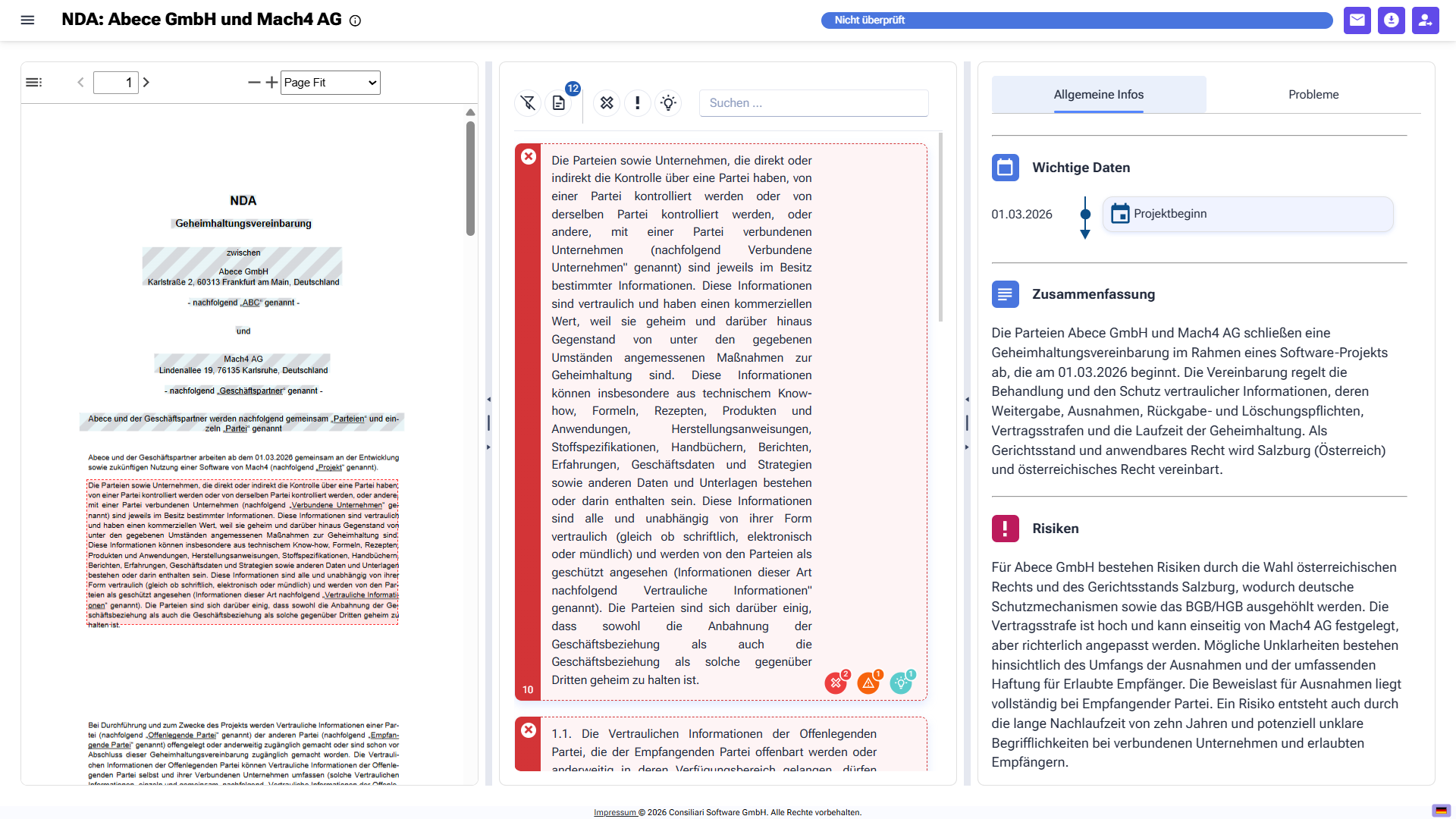Click the Projektbeginn date entry
This screenshot has width=1456, height=819.
(1247, 214)
